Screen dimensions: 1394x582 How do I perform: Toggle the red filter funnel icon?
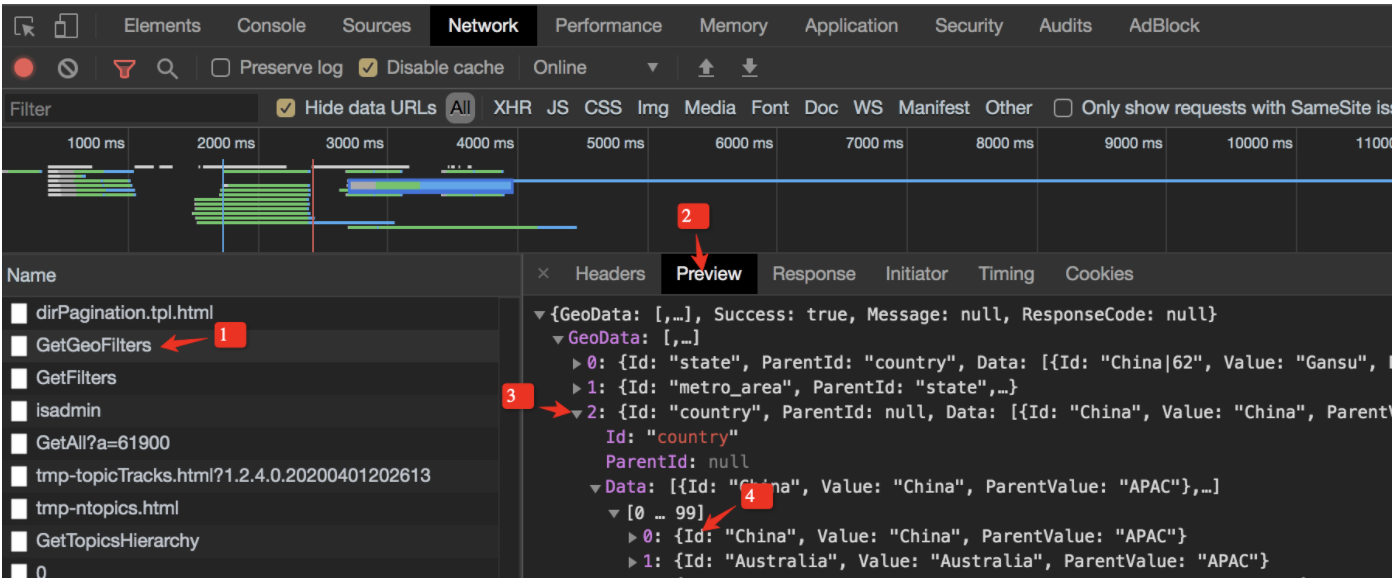tap(124, 68)
